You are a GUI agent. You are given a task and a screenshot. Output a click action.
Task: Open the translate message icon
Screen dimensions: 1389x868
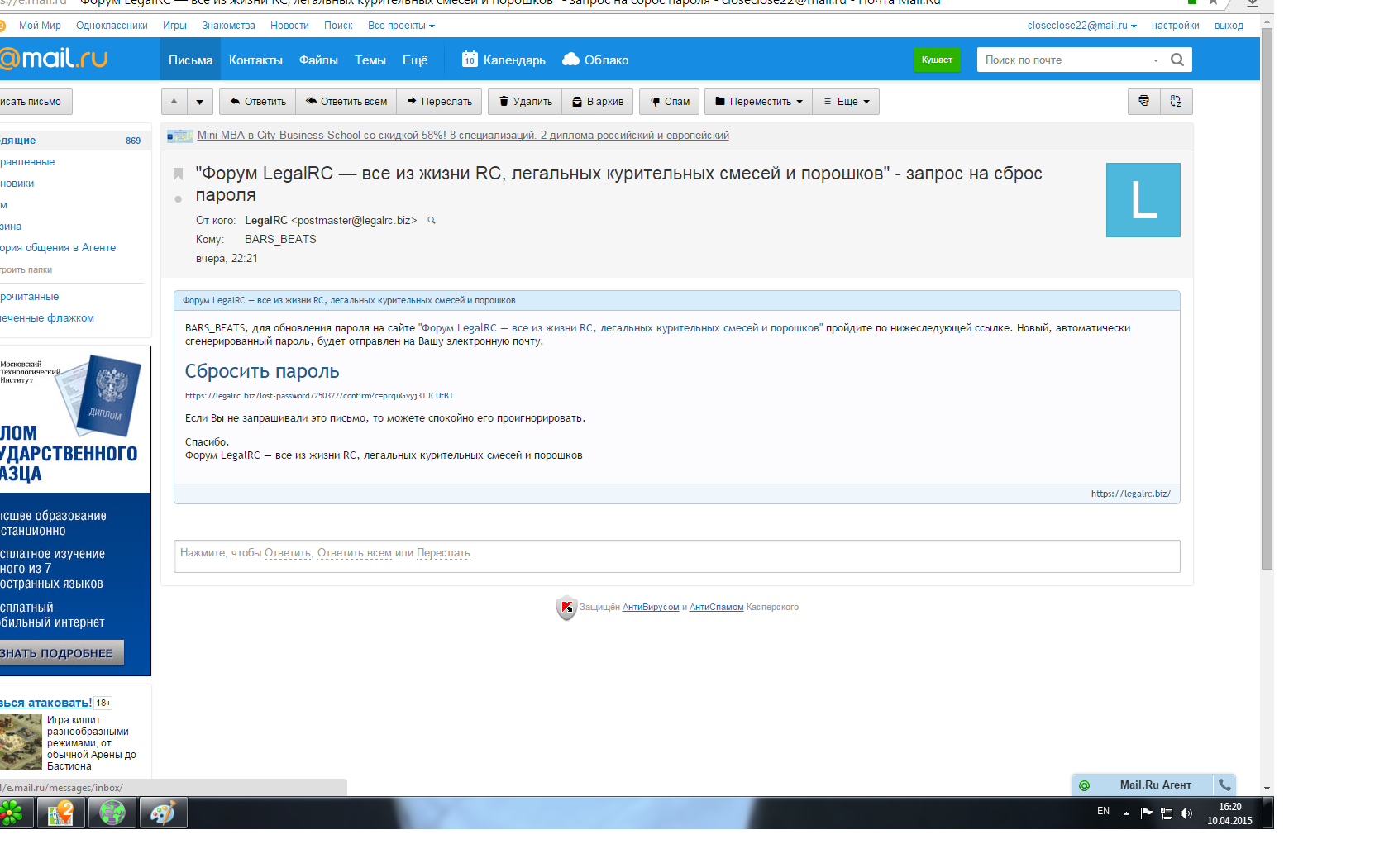[x=1176, y=101]
